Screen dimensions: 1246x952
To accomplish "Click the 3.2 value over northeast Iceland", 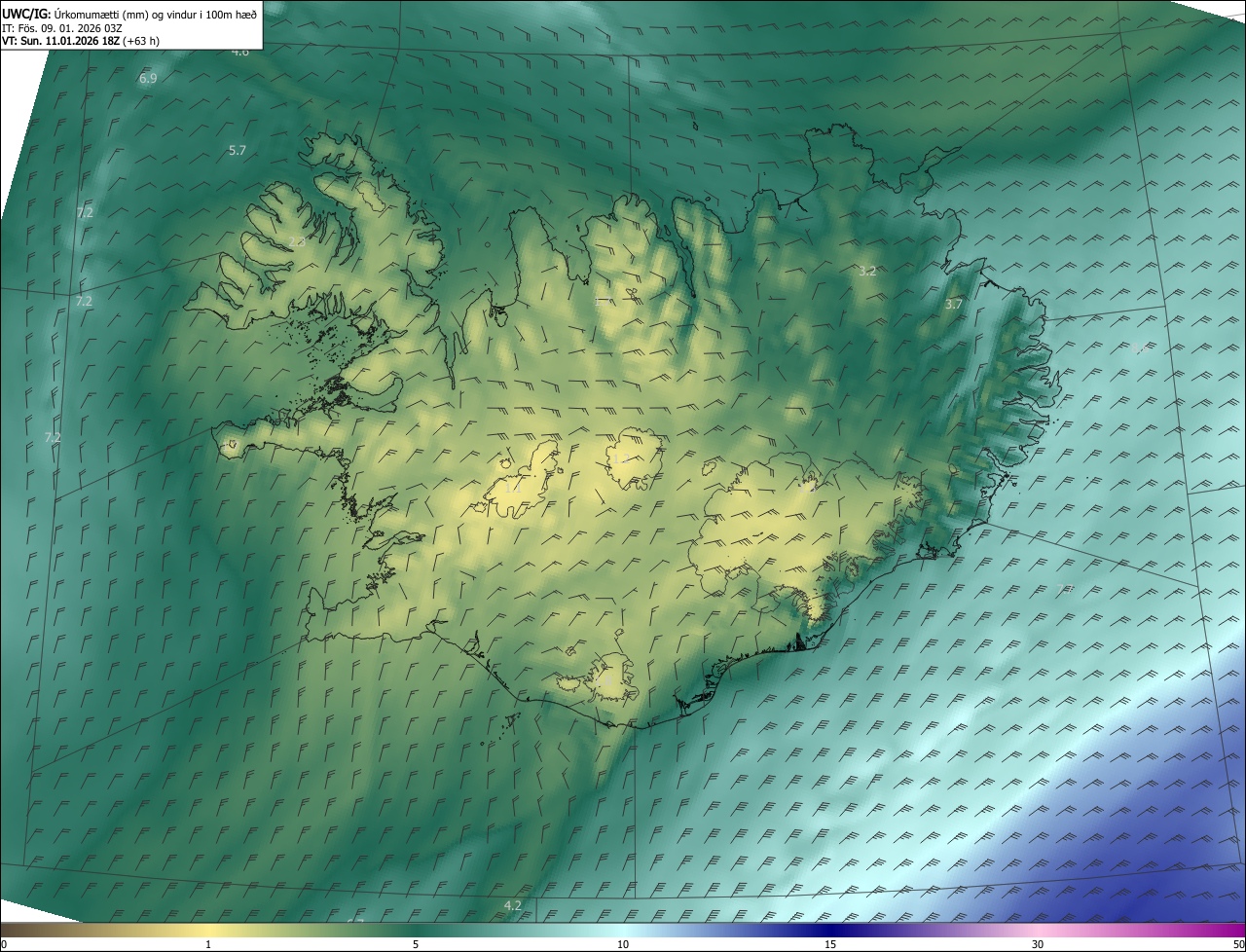I will (867, 271).
